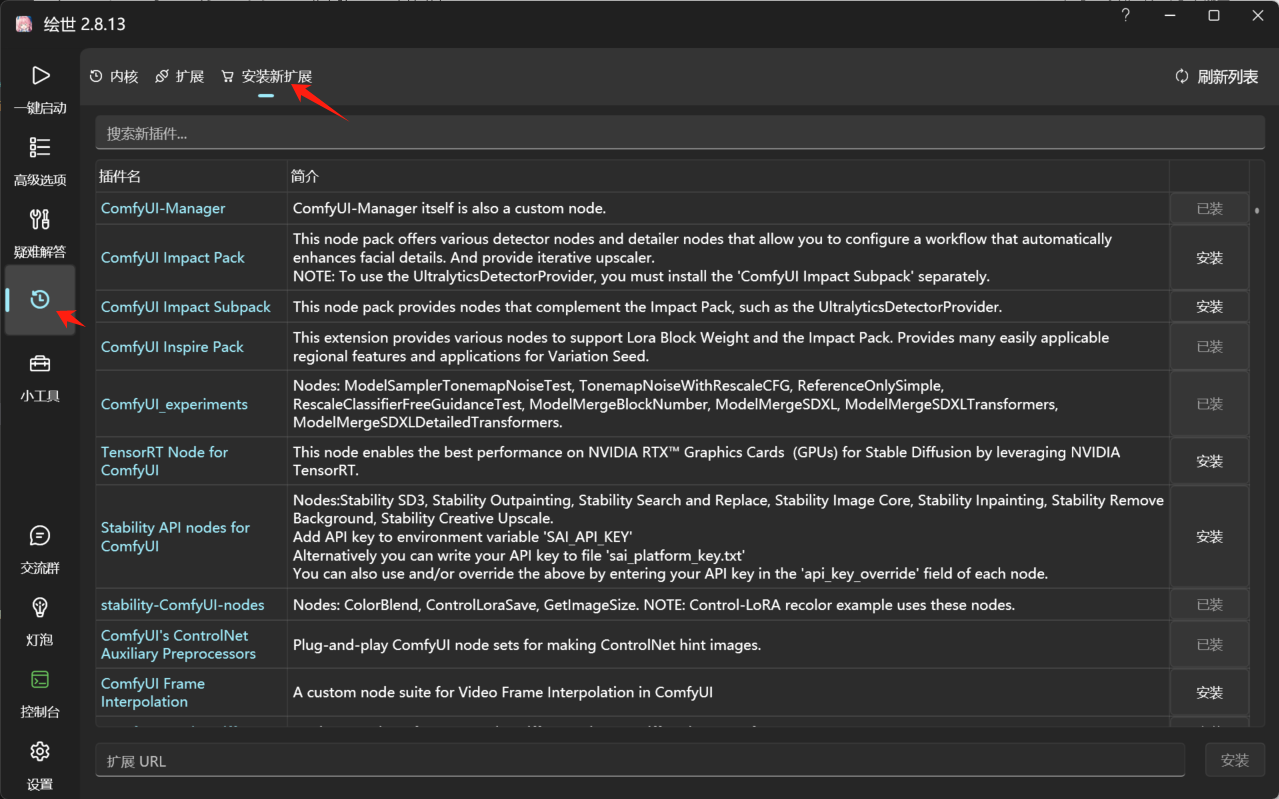Switch to the 安装新扩展 tab

(x=266, y=76)
